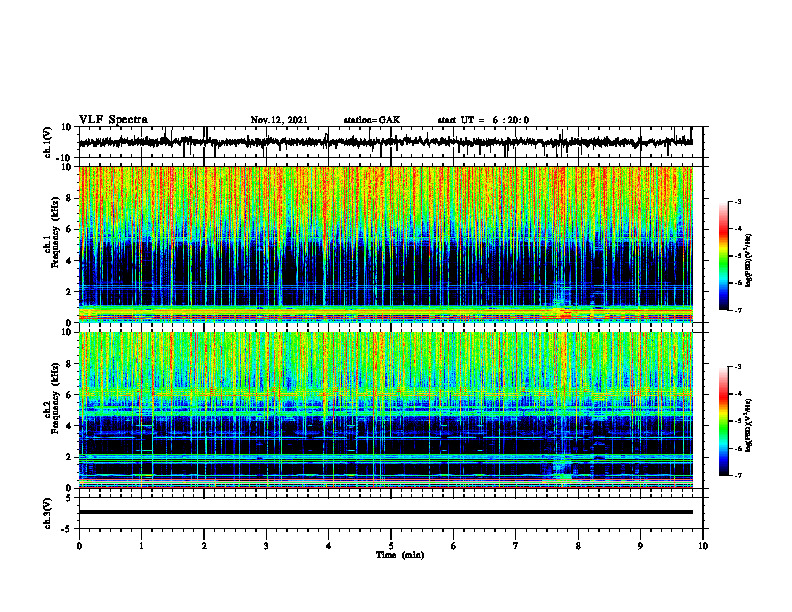Click the "-7" tick on ch.1 color bar

point(738,310)
